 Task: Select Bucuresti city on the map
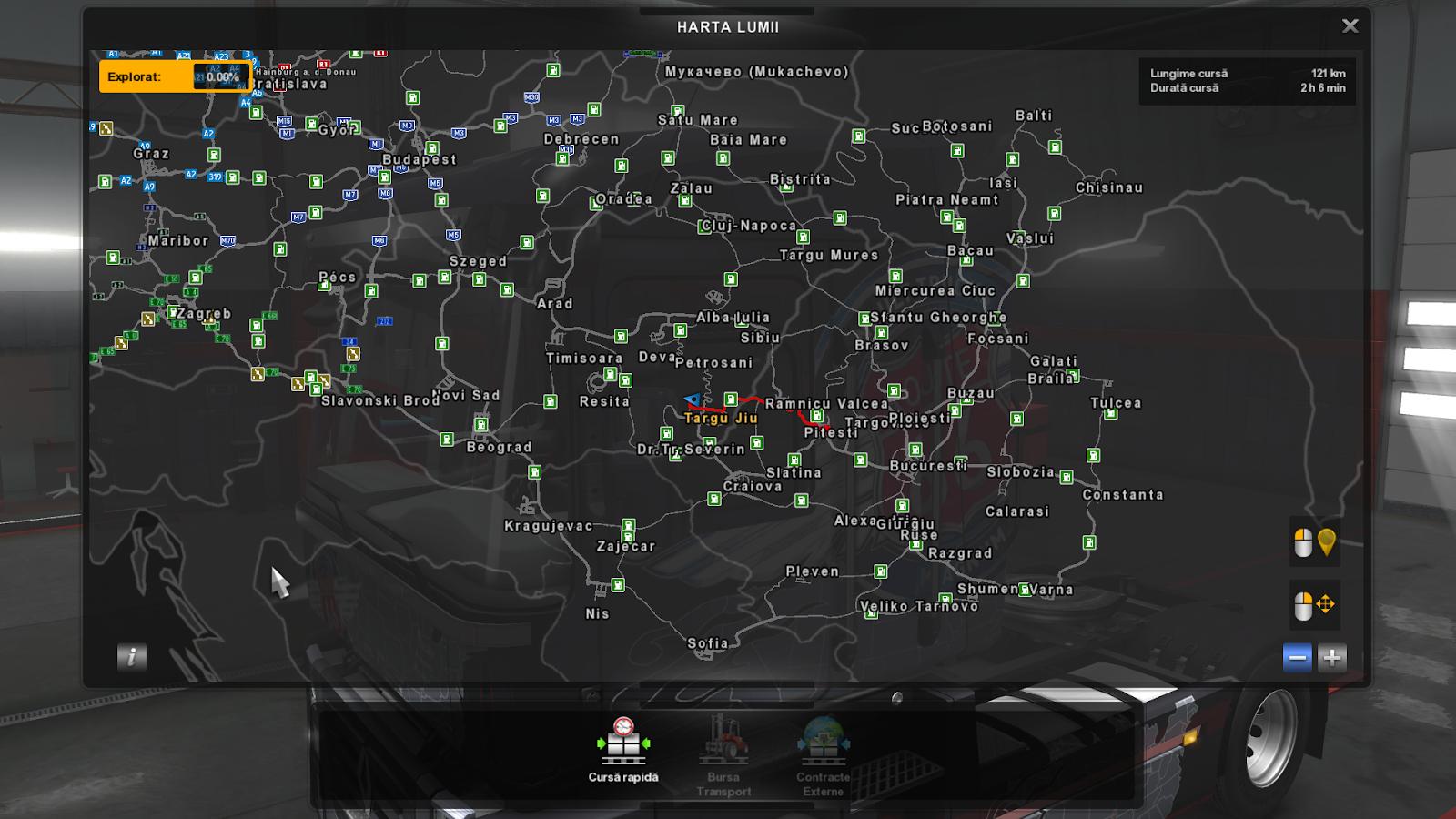927,466
